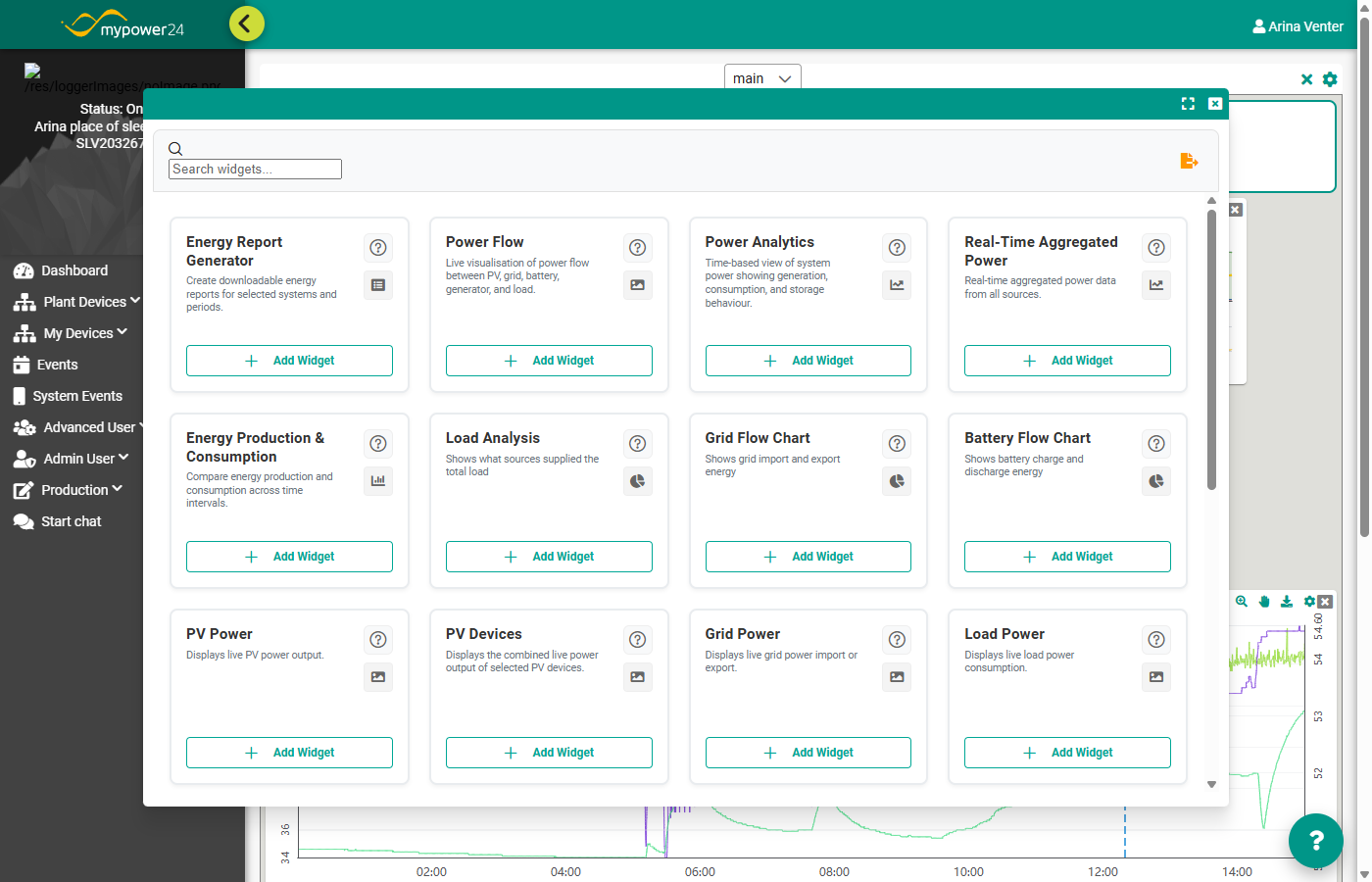This screenshot has width=1372, height=882.
Task: Open help for the PV Devices widget
Action: [638, 640]
